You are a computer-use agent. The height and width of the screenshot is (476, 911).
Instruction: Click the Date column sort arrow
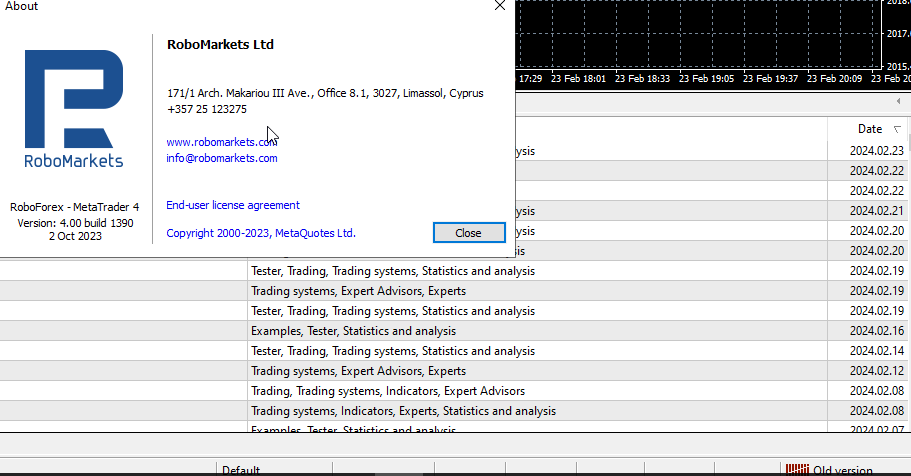click(x=897, y=129)
